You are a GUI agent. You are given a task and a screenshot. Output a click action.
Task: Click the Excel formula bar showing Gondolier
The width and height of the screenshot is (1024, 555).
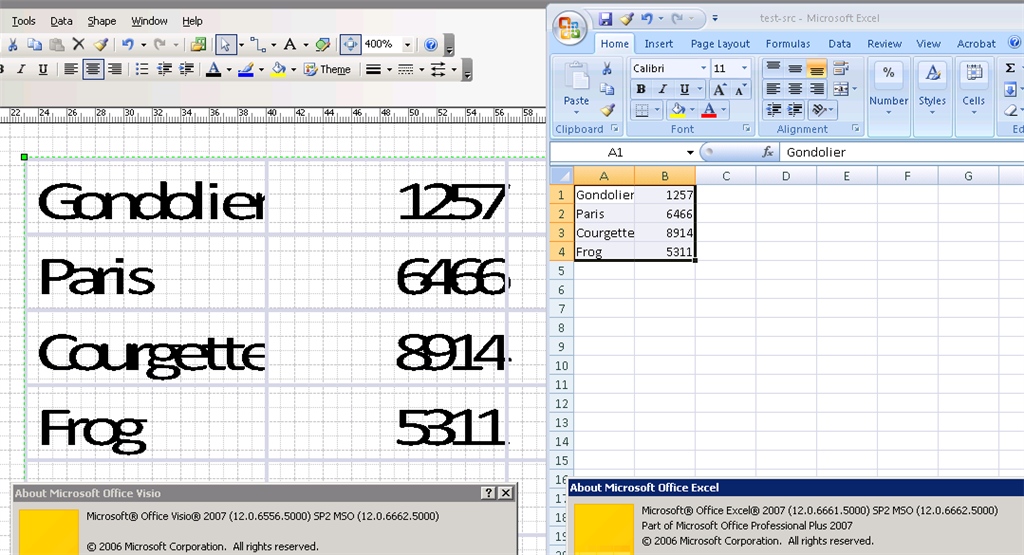pyautogui.click(x=902, y=152)
